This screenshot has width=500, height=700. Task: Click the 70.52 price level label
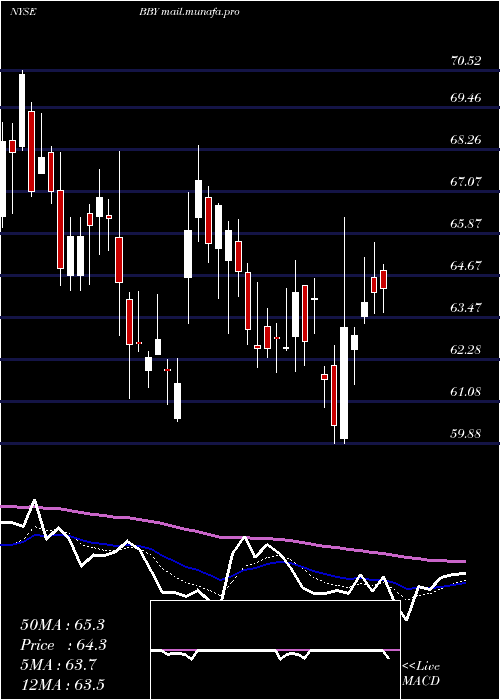[x=466, y=60]
